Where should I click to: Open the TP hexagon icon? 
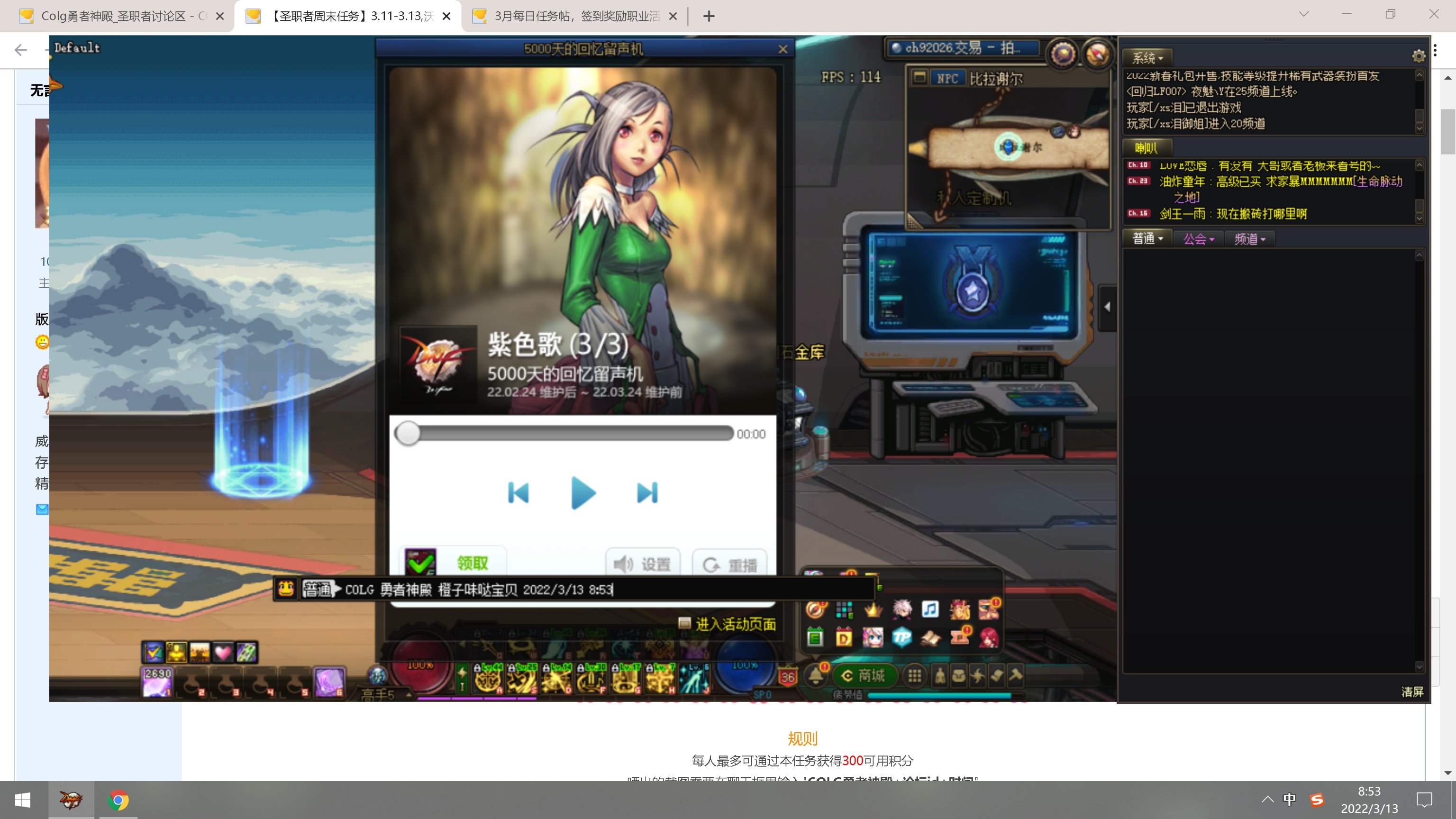[x=901, y=638]
